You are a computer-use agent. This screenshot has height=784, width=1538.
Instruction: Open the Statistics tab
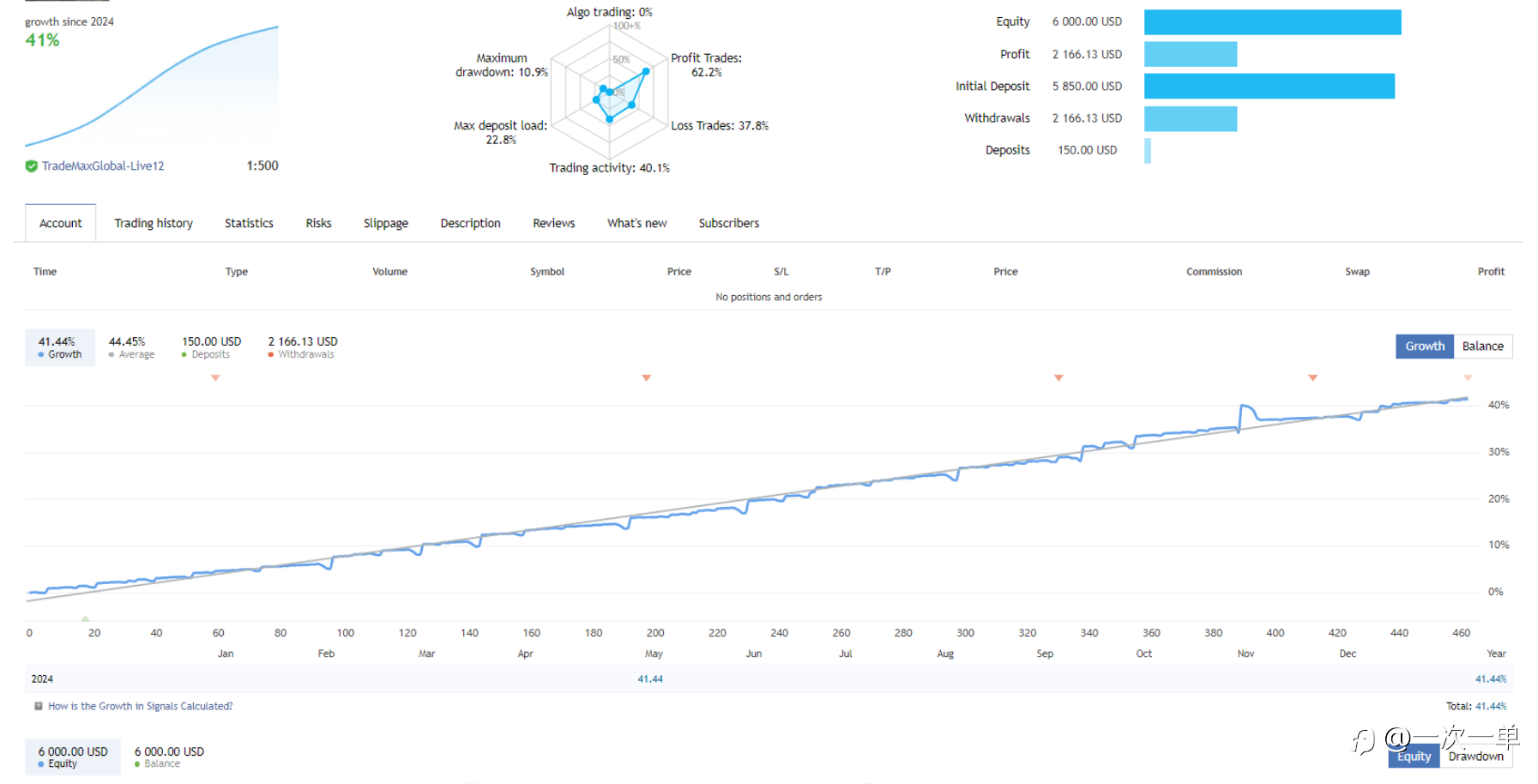click(249, 223)
